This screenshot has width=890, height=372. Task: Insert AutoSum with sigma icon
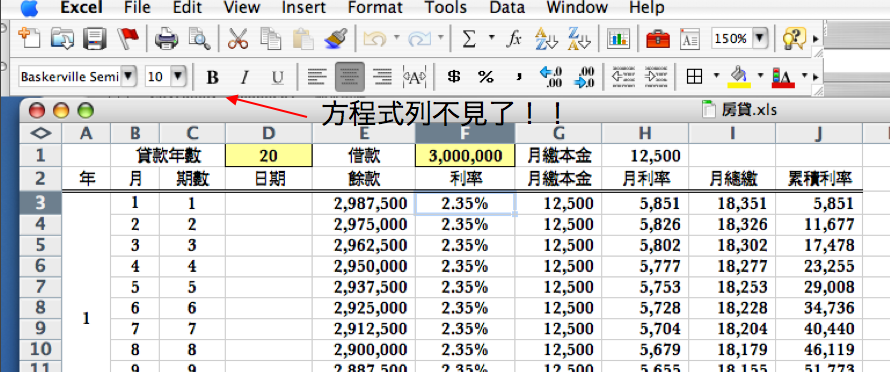pos(468,38)
